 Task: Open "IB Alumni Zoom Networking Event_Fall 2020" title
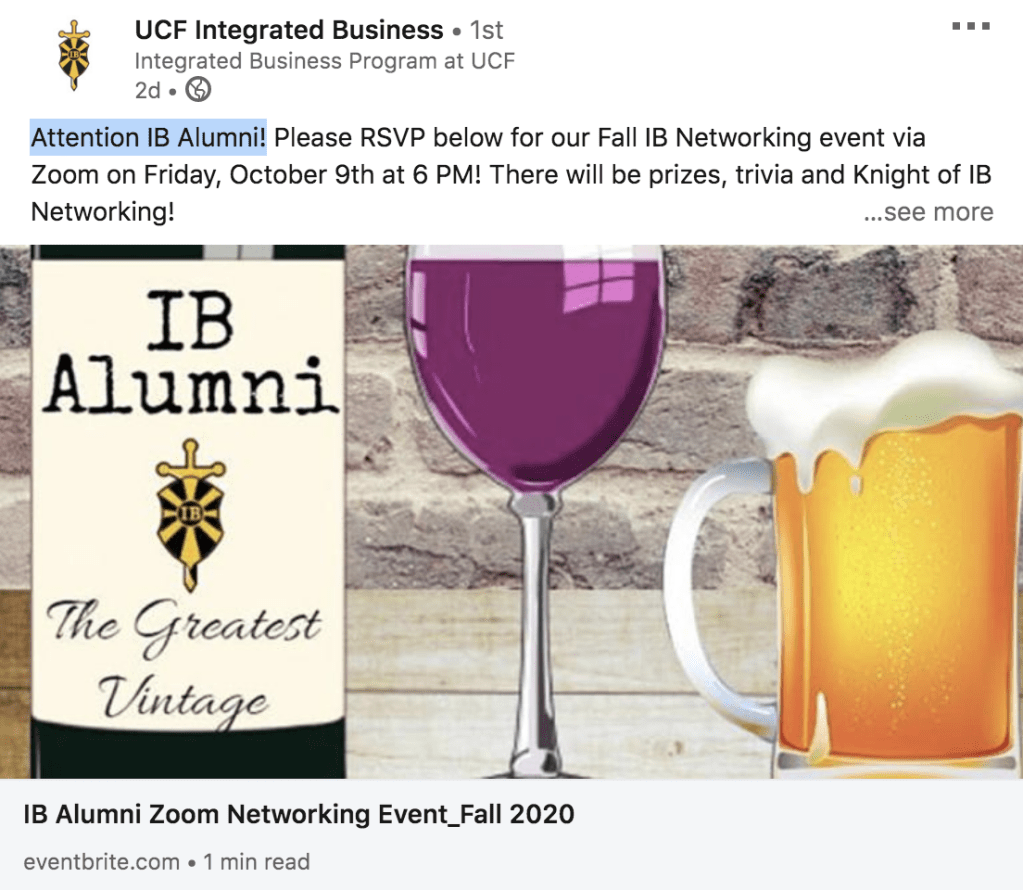[x=299, y=814]
